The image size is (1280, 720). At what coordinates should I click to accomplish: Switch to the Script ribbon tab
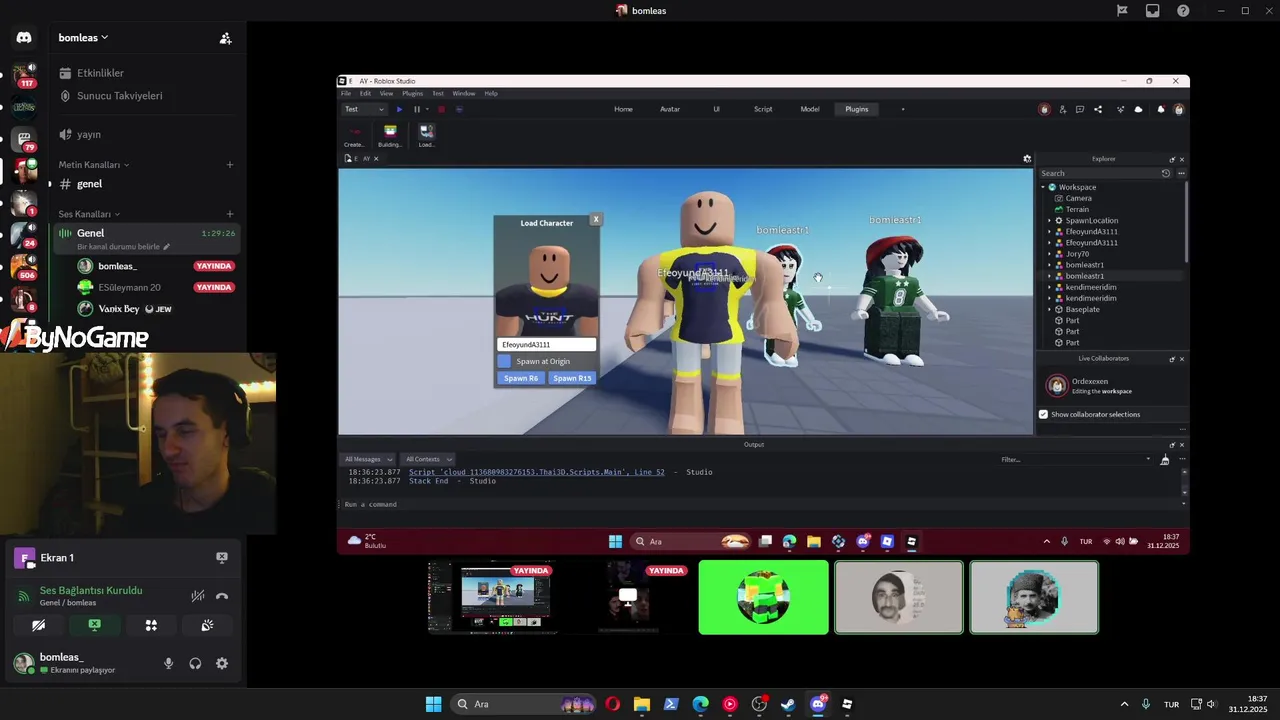pyautogui.click(x=763, y=109)
